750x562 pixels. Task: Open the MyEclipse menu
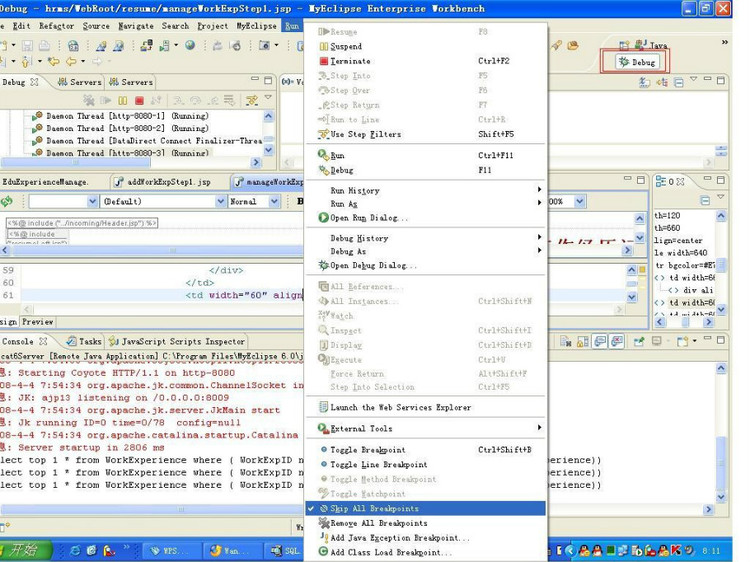coord(256,26)
